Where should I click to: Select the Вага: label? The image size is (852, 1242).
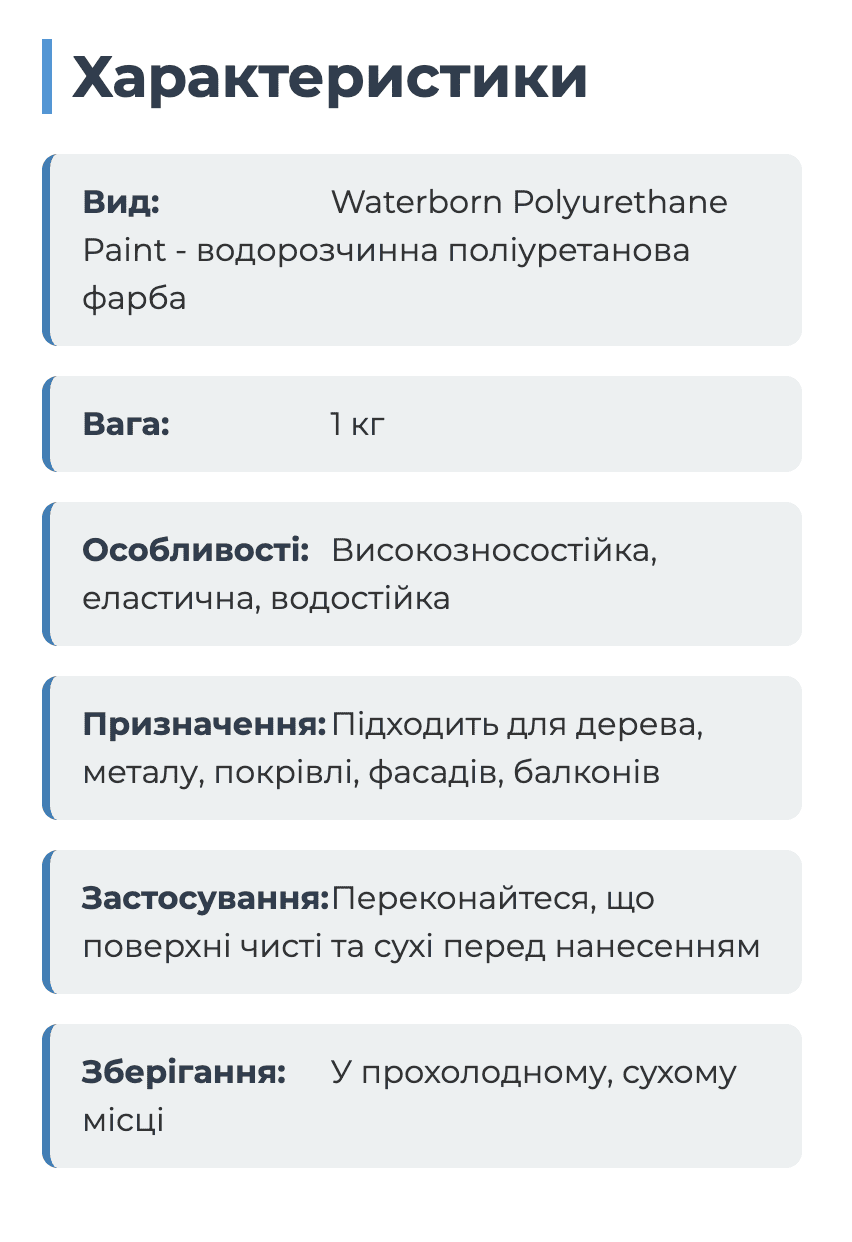[x=126, y=424]
